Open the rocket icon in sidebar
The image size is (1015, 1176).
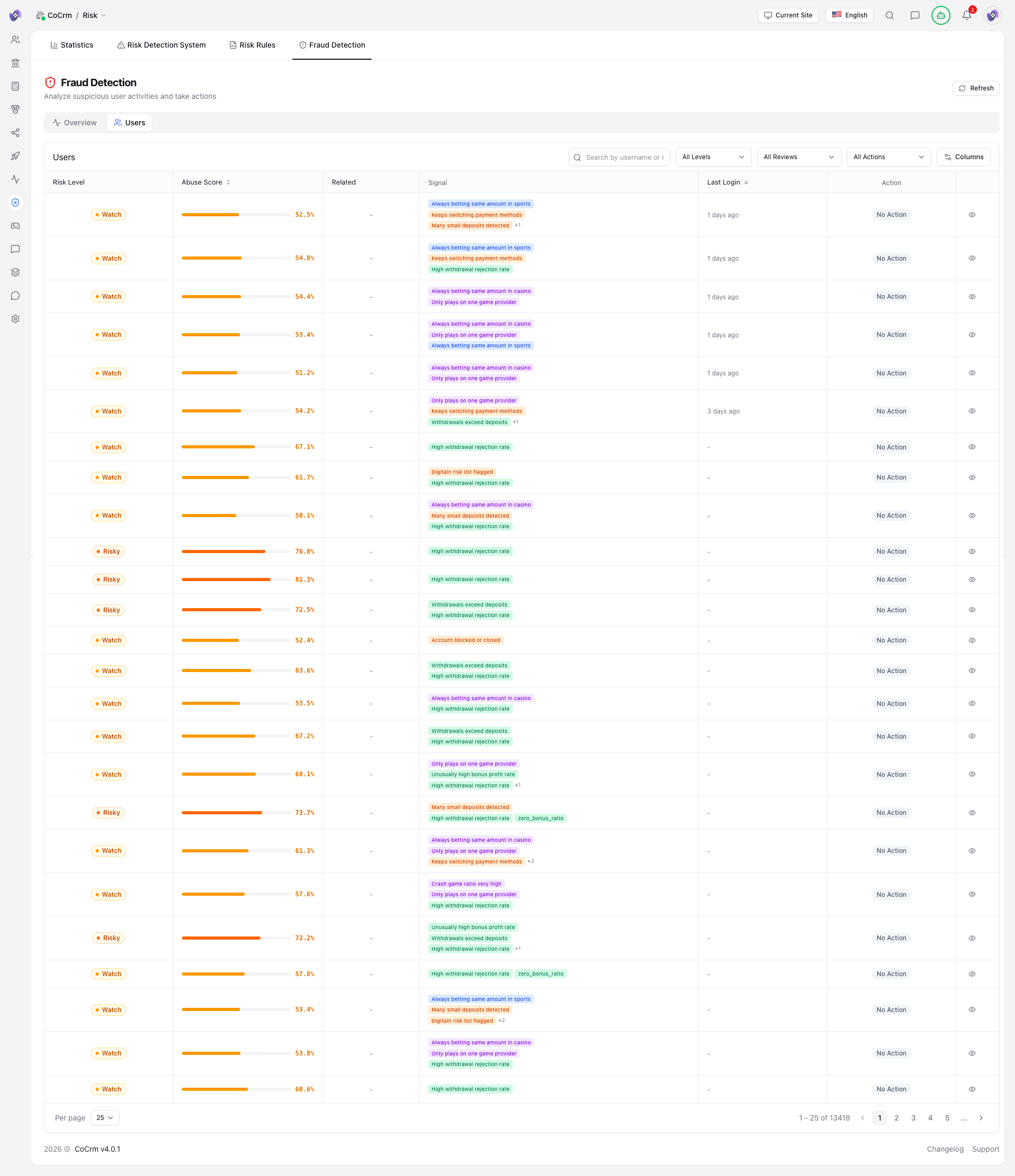pos(15,156)
